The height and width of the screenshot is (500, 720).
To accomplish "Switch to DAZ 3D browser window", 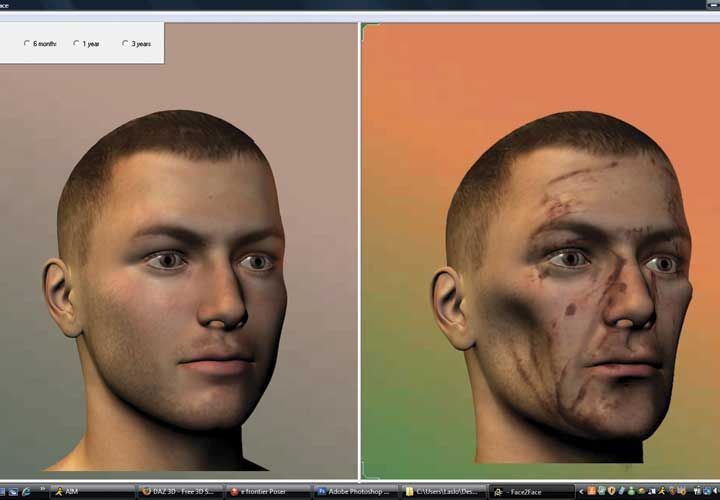I will 178,492.
